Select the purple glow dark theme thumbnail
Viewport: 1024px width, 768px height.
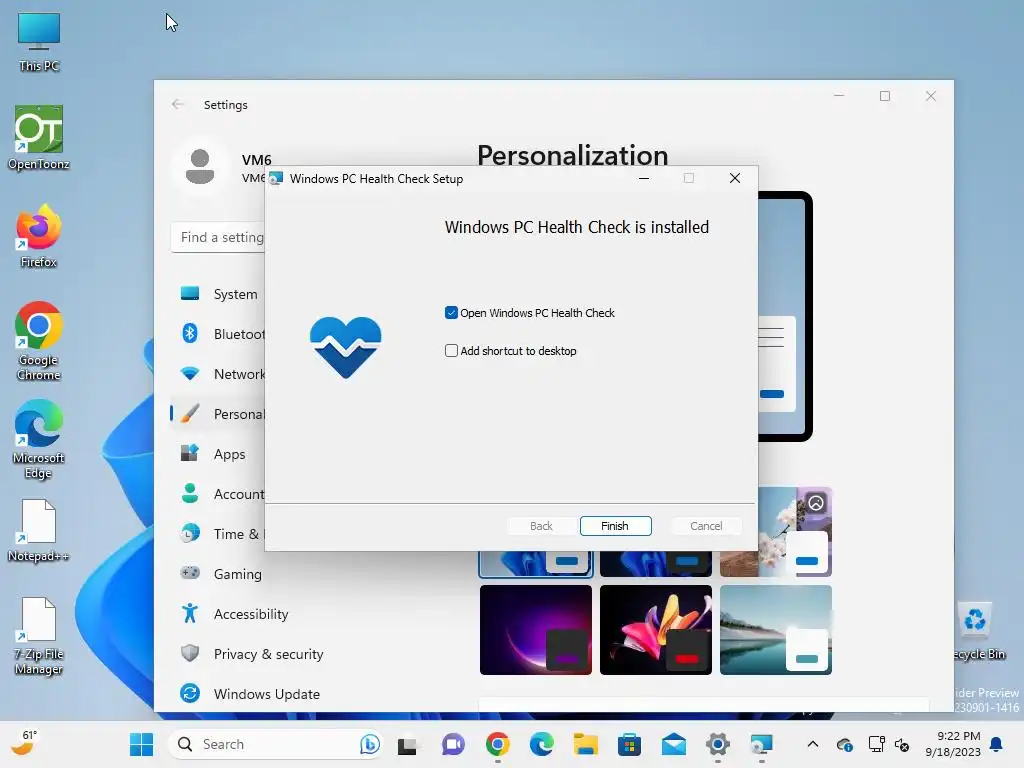pos(536,630)
